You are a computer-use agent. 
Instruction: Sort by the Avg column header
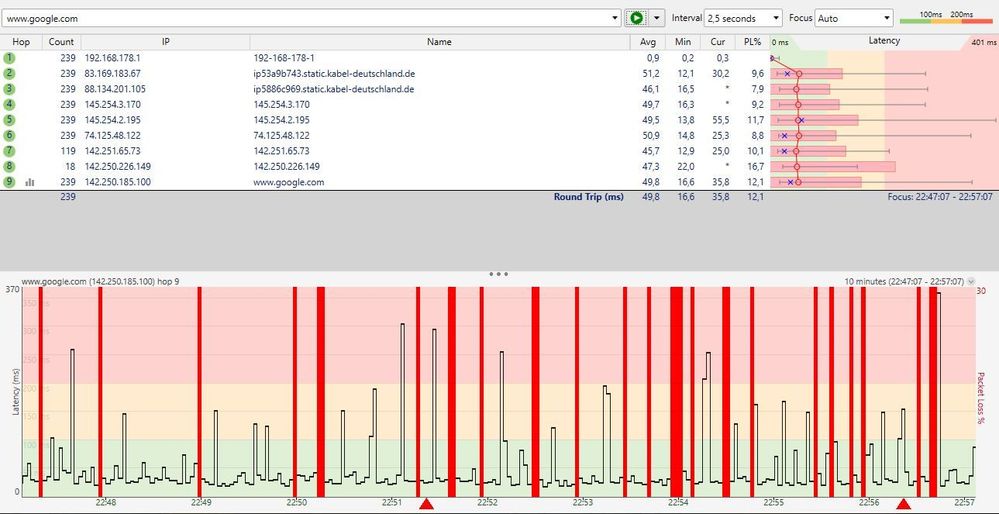648,41
